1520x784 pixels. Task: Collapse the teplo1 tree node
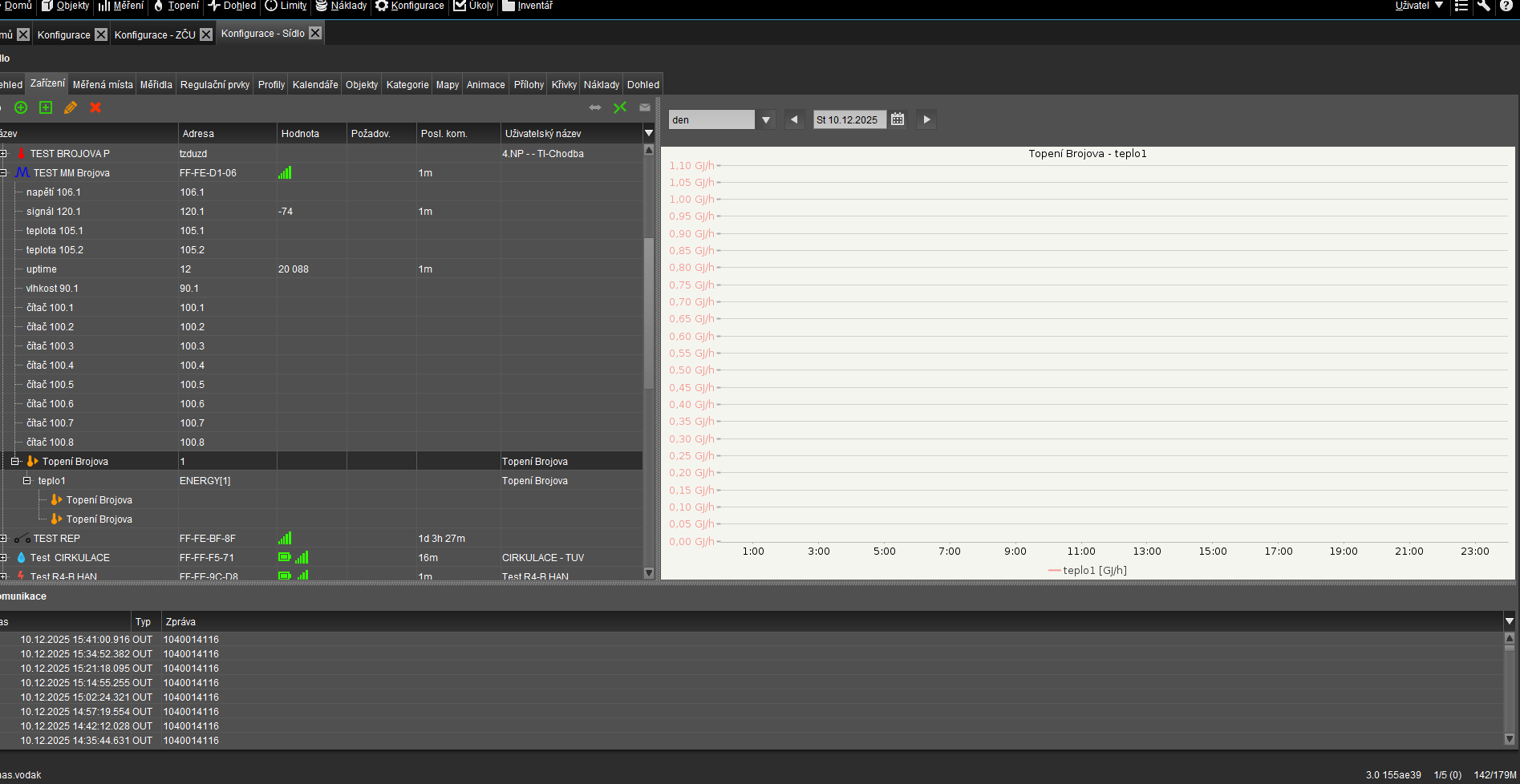26,480
